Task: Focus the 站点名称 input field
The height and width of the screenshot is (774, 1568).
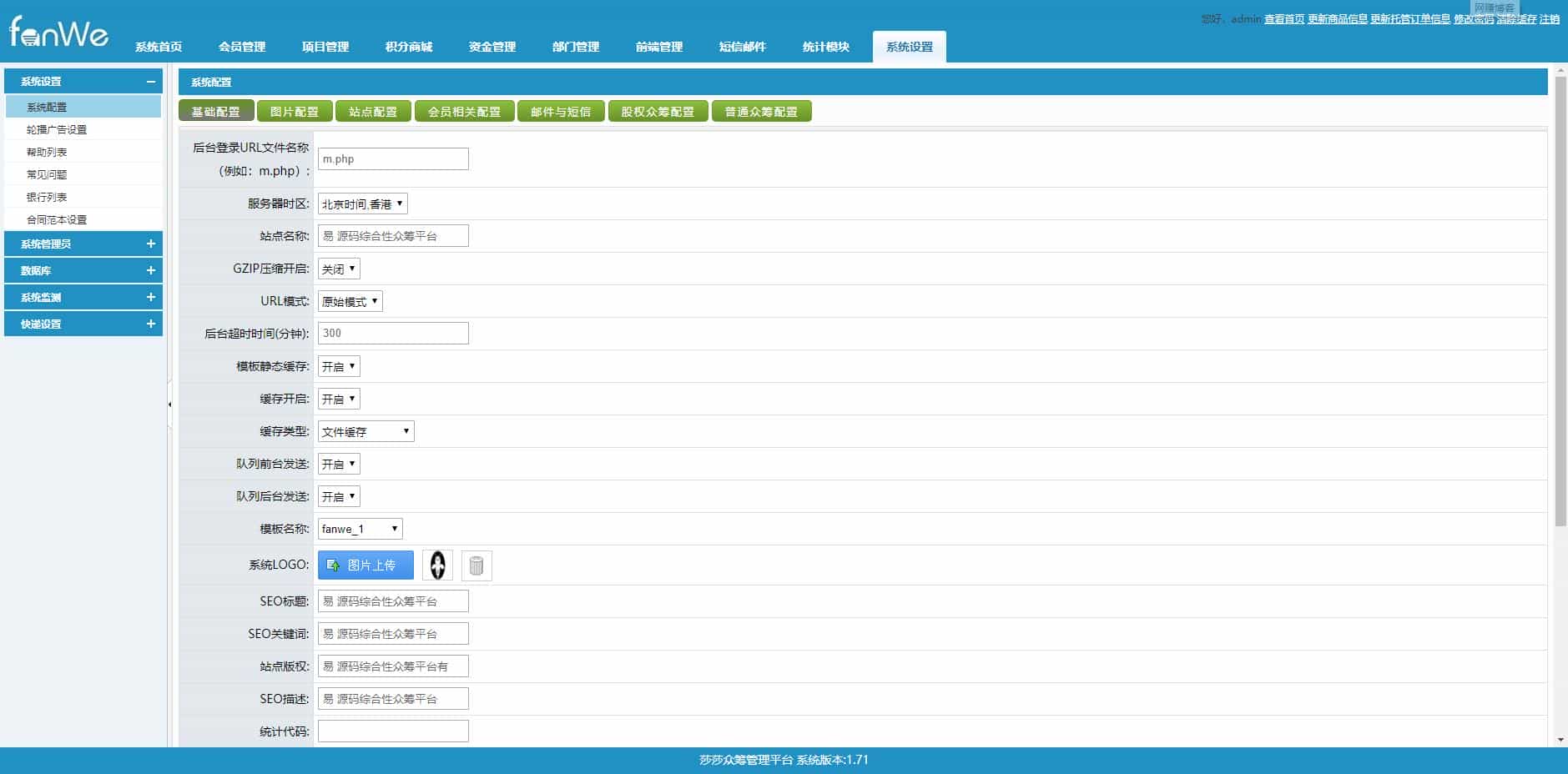Action: click(x=393, y=236)
